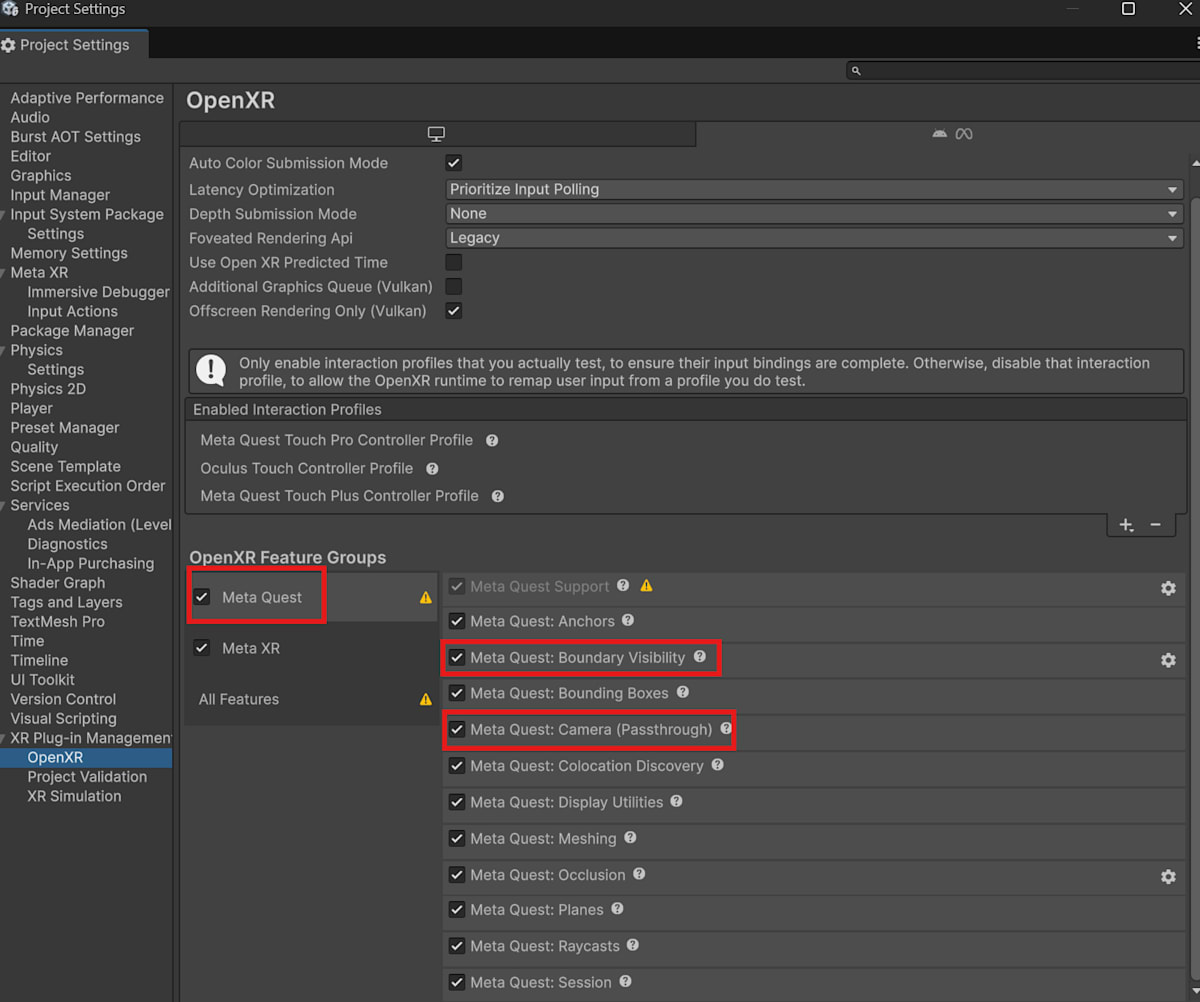Open Package Manager settings

(72, 331)
